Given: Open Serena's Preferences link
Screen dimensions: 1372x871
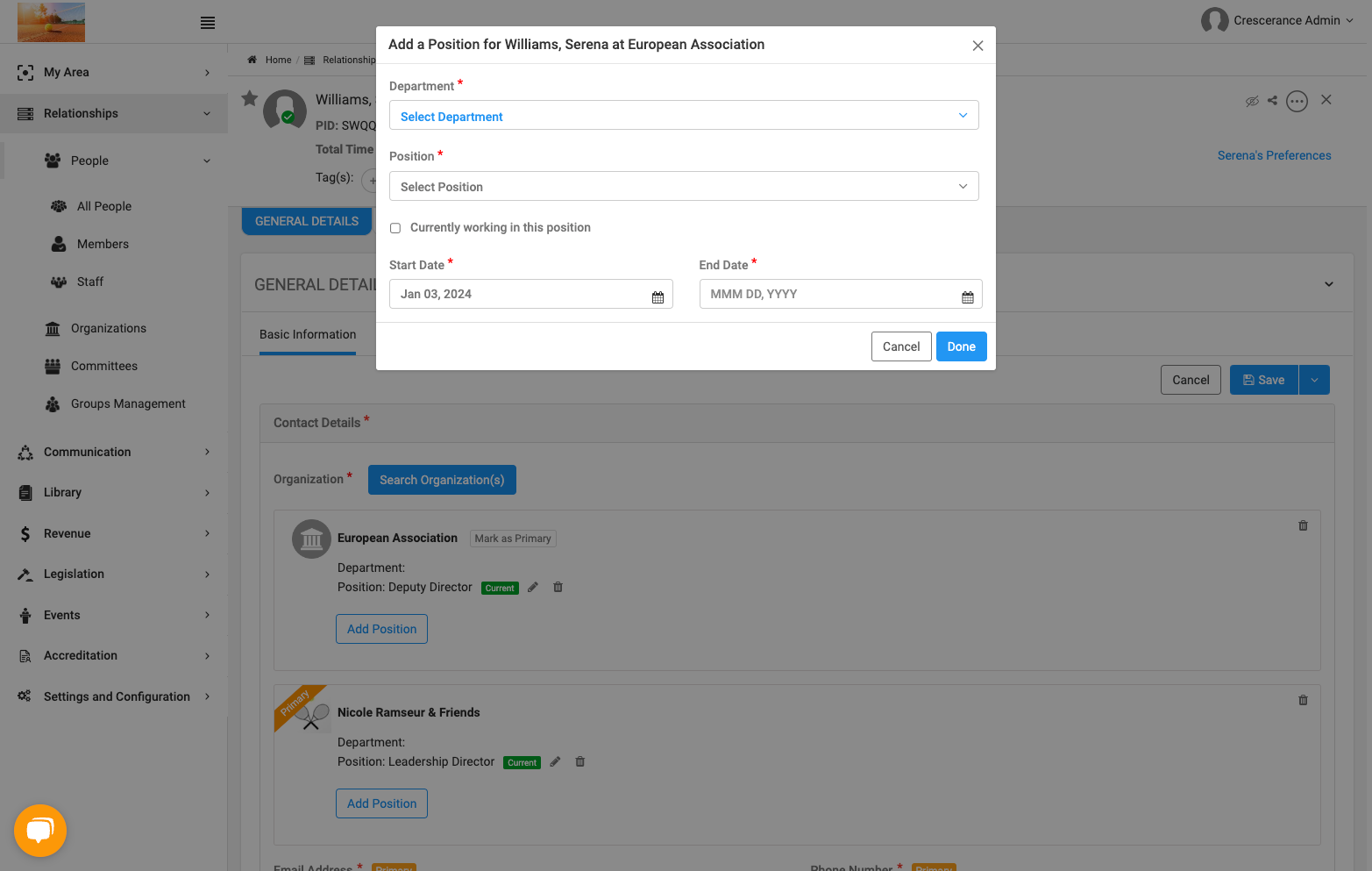Looking at the screenshot, I should point(1274,155).
